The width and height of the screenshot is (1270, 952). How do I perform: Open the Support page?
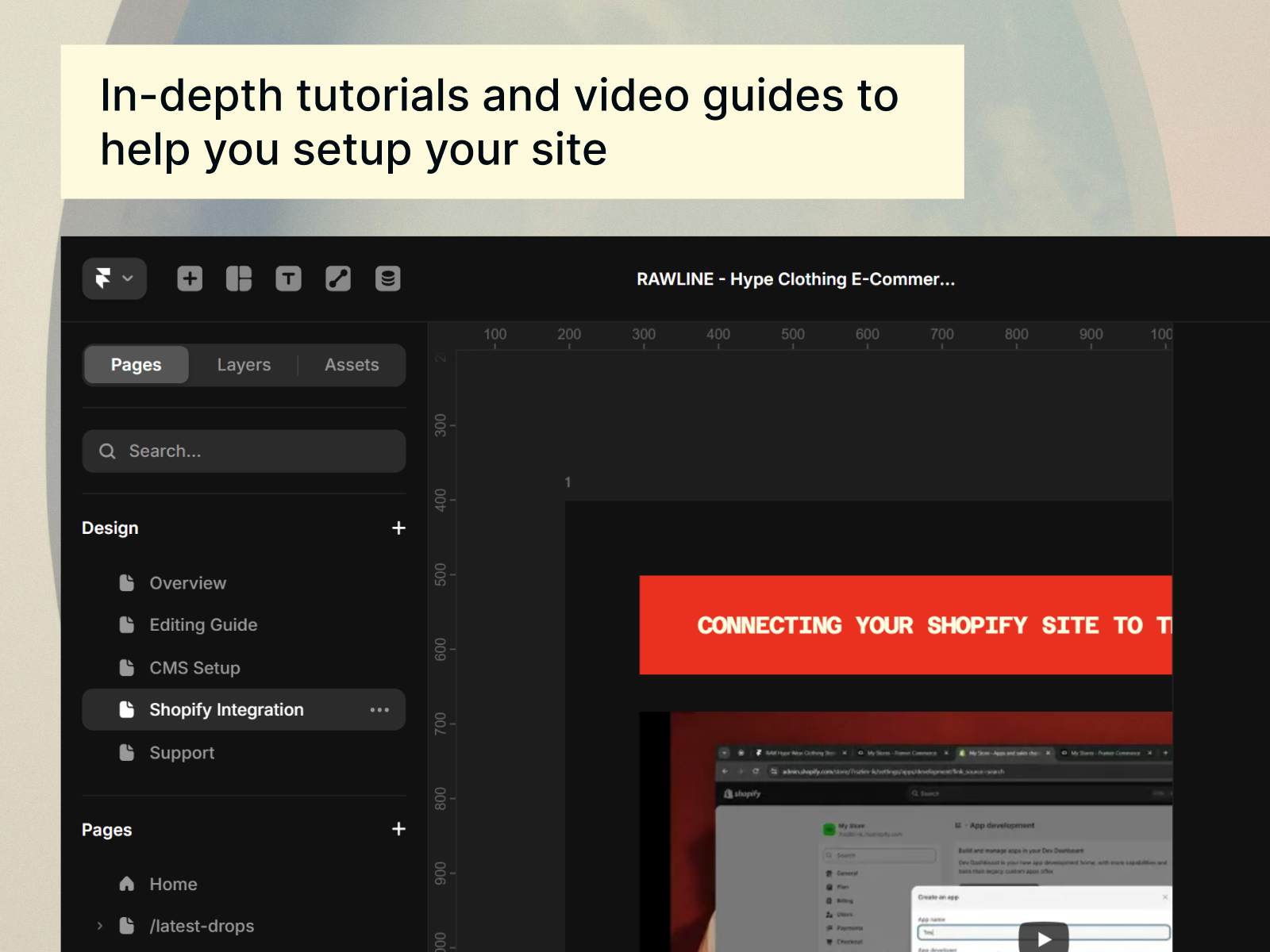(x=182, y=753)
